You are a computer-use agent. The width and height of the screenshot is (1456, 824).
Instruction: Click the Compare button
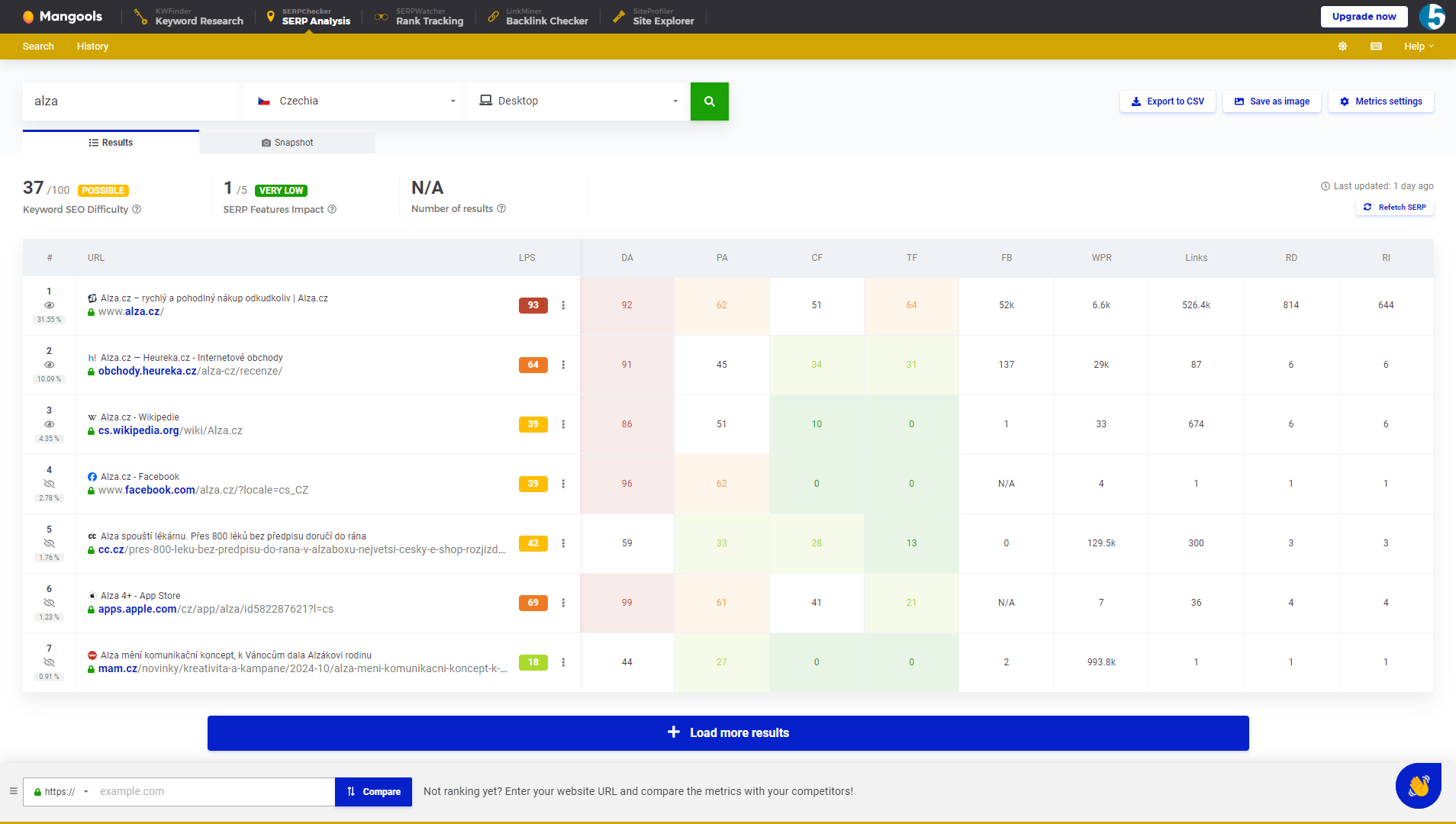click(374, 792)
